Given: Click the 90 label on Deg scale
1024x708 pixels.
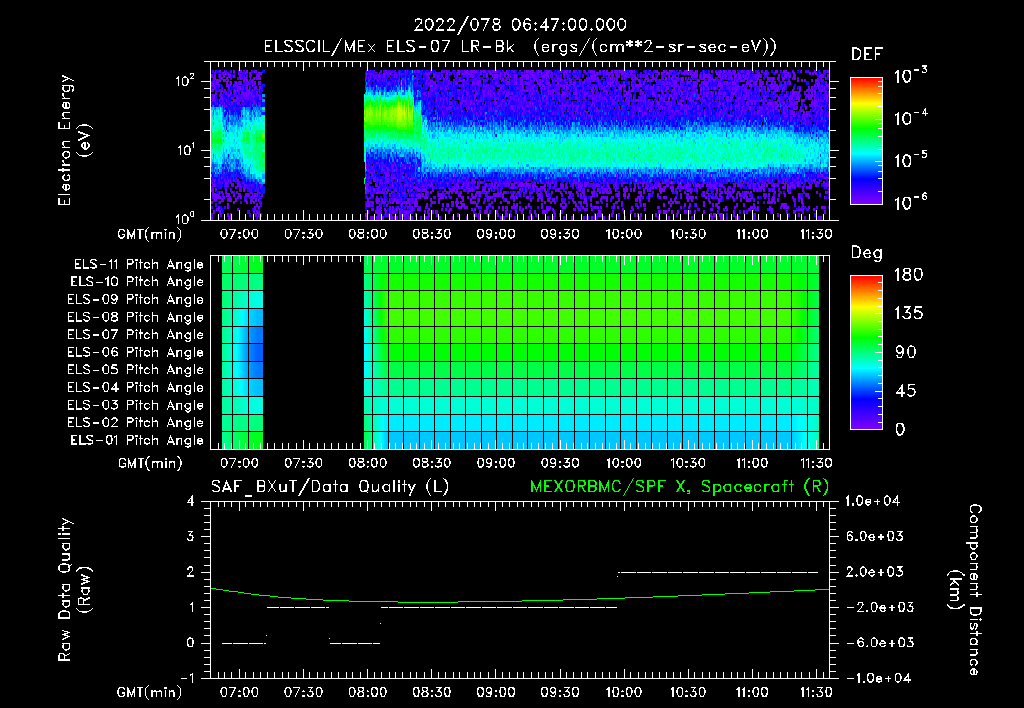Looking at the screenshot, I should tap(906, 352).
